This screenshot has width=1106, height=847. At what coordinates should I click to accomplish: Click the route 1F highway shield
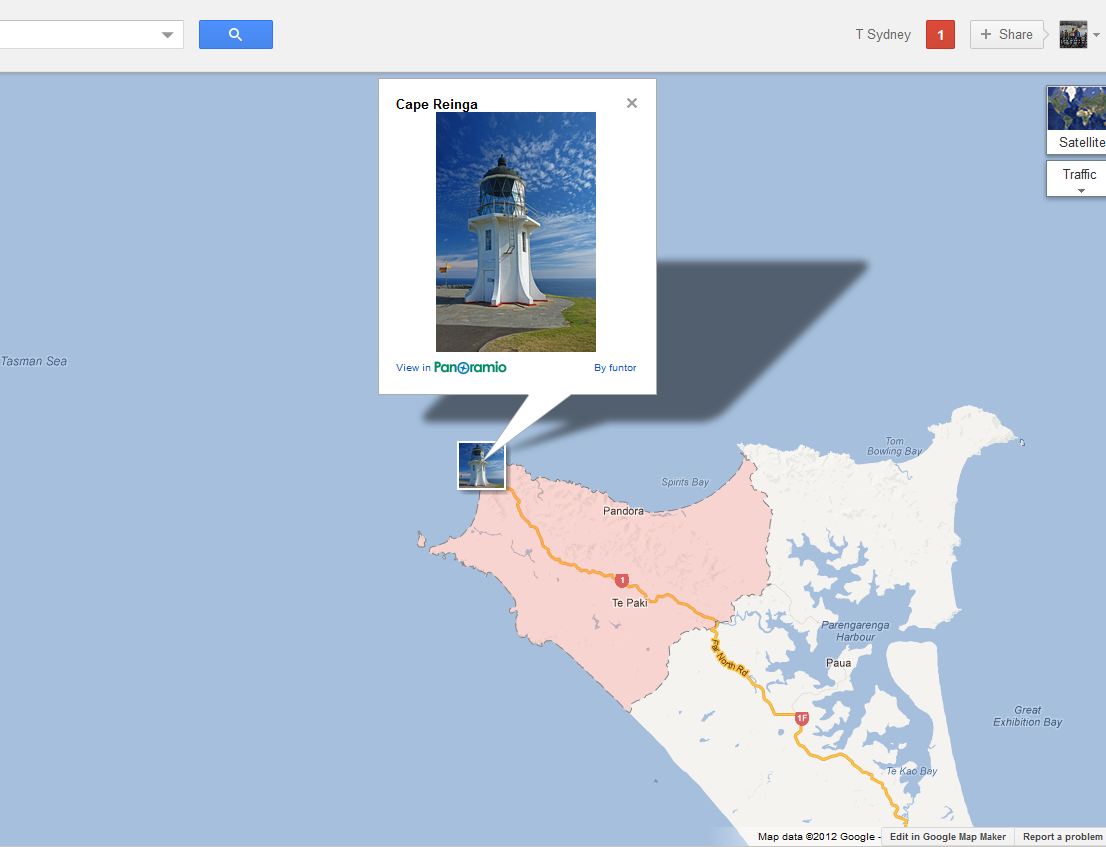coord(802,719)
